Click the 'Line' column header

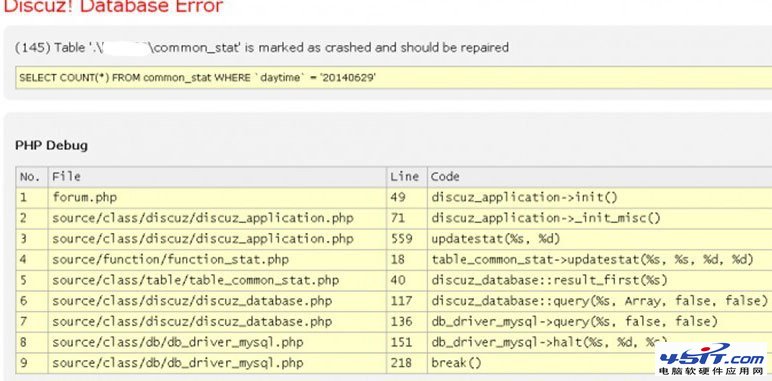pyautogui.click(x=407, y=177)
